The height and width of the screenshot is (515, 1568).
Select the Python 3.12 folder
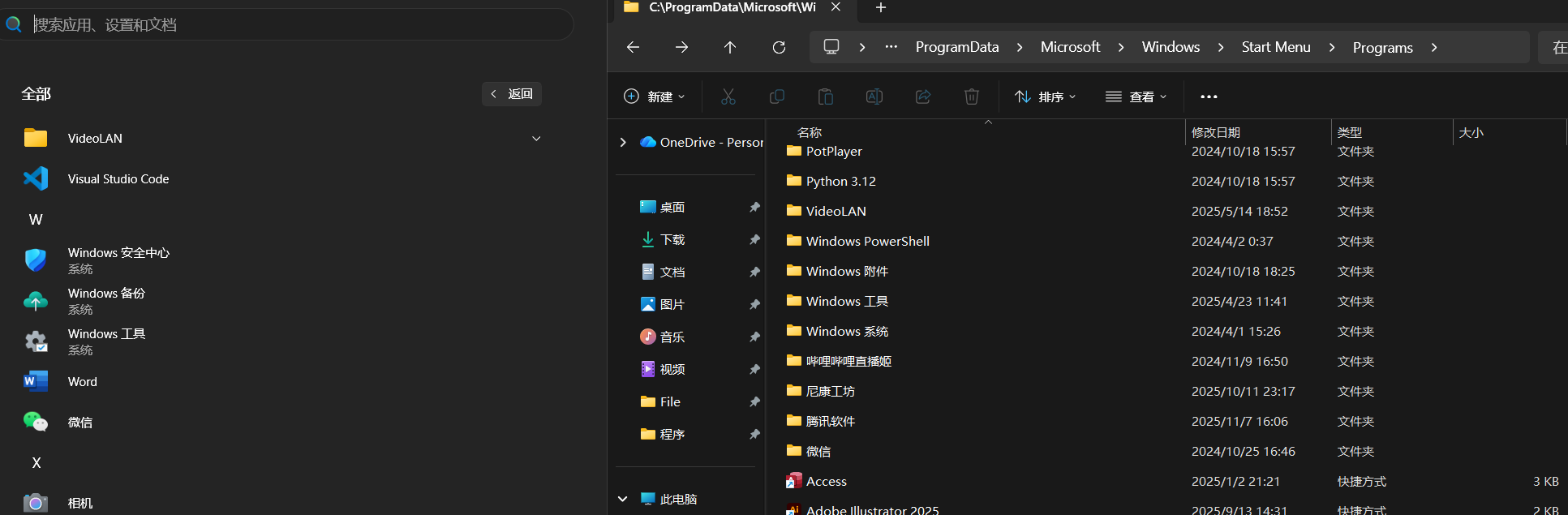click(840, 181)
